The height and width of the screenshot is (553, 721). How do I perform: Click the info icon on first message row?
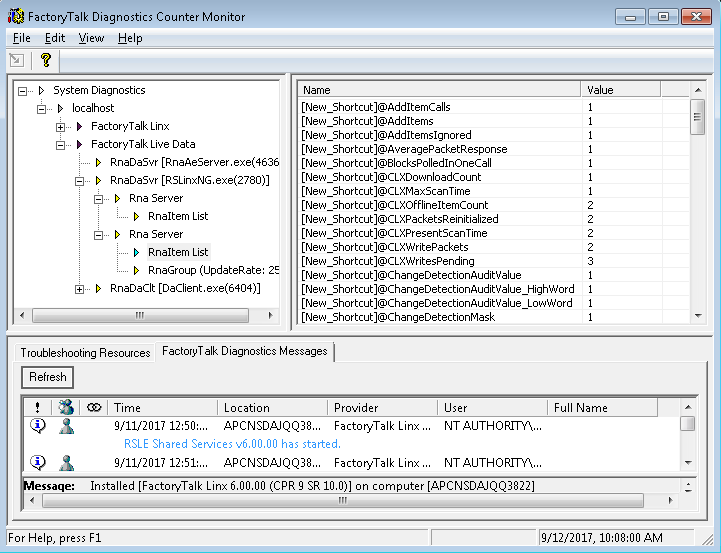point(37,425)
